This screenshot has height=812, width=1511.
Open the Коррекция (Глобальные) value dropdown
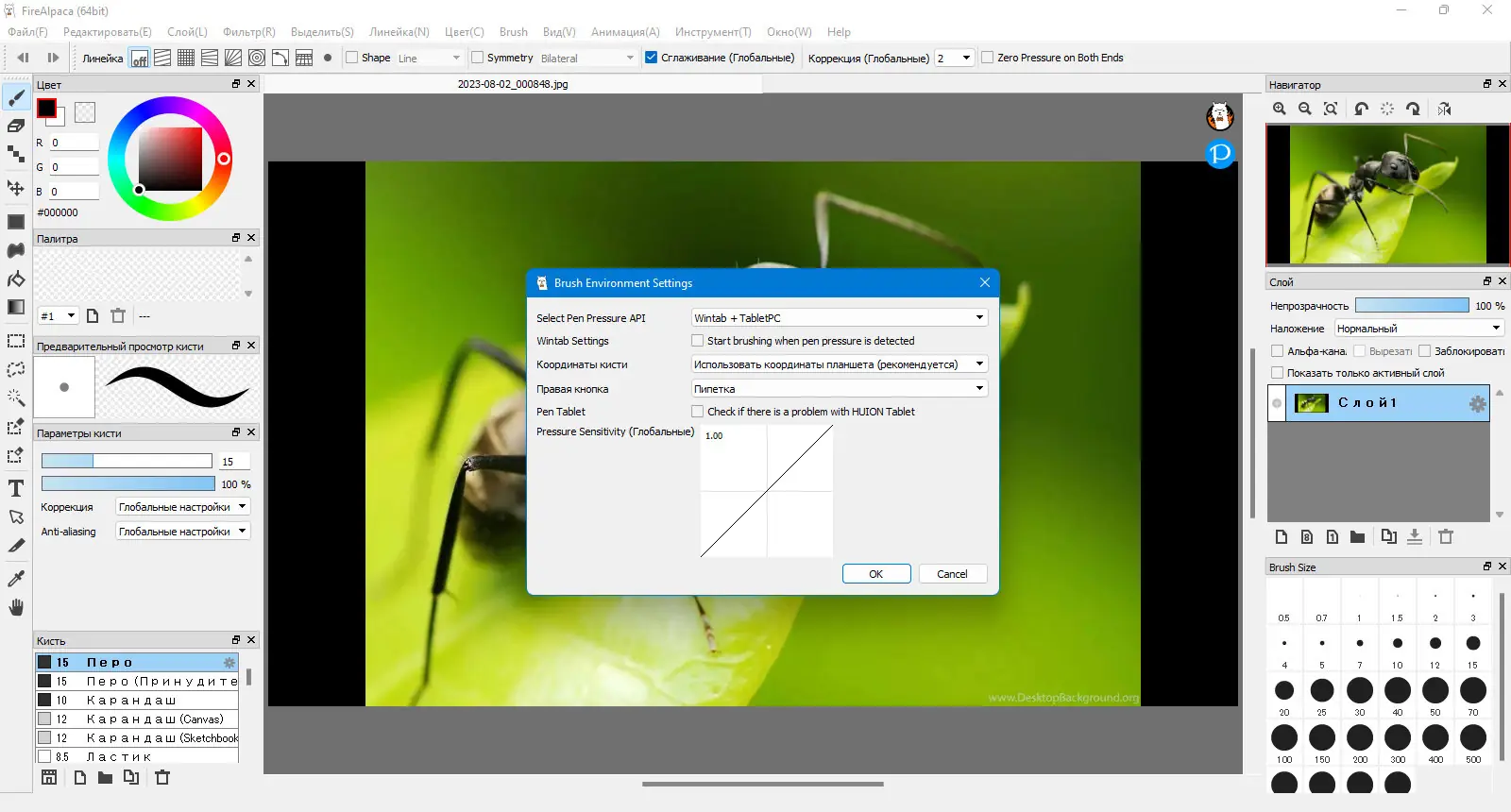[x=954, y=58]
